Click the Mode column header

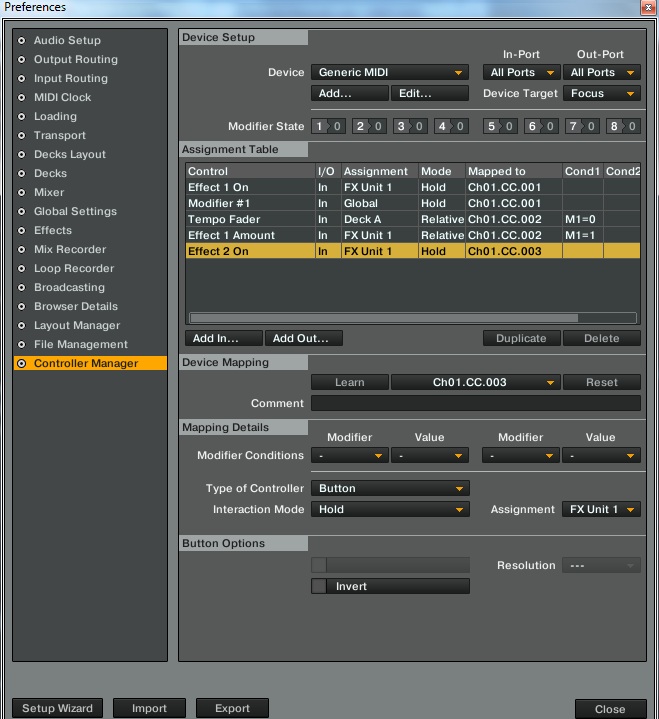[x=442, y=171]
